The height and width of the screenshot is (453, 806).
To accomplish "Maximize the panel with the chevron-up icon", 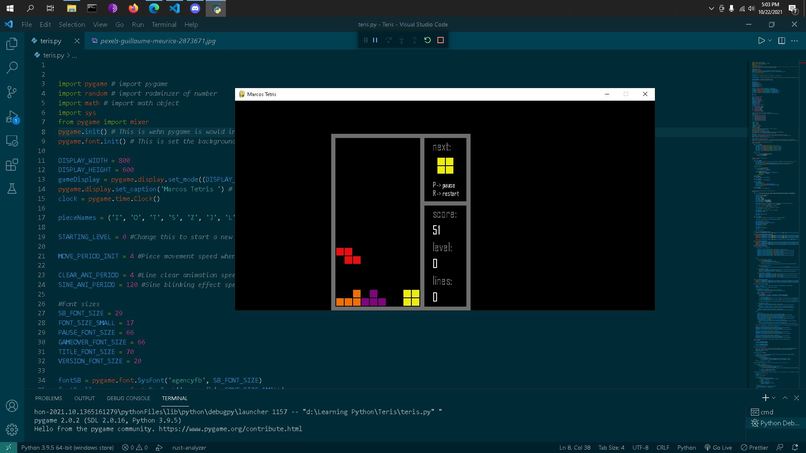I will (x=785, y=397).
